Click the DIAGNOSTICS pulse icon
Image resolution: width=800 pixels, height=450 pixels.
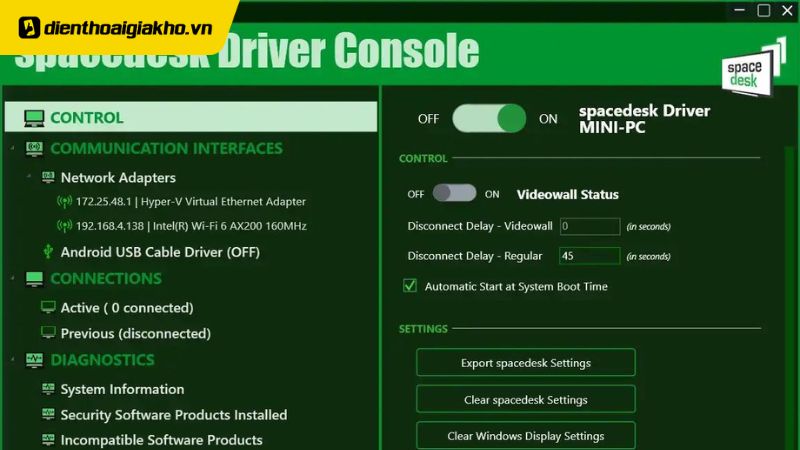click(34, 360)
